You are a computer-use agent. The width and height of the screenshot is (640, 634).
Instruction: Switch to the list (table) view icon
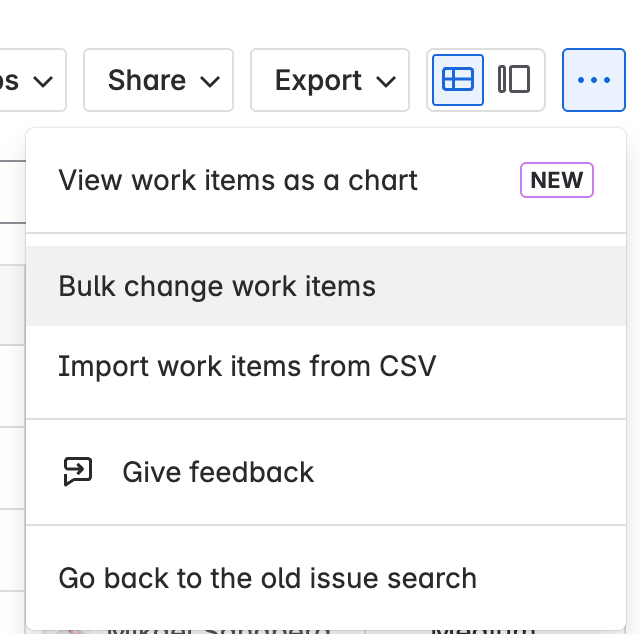[x=458, y=80]
